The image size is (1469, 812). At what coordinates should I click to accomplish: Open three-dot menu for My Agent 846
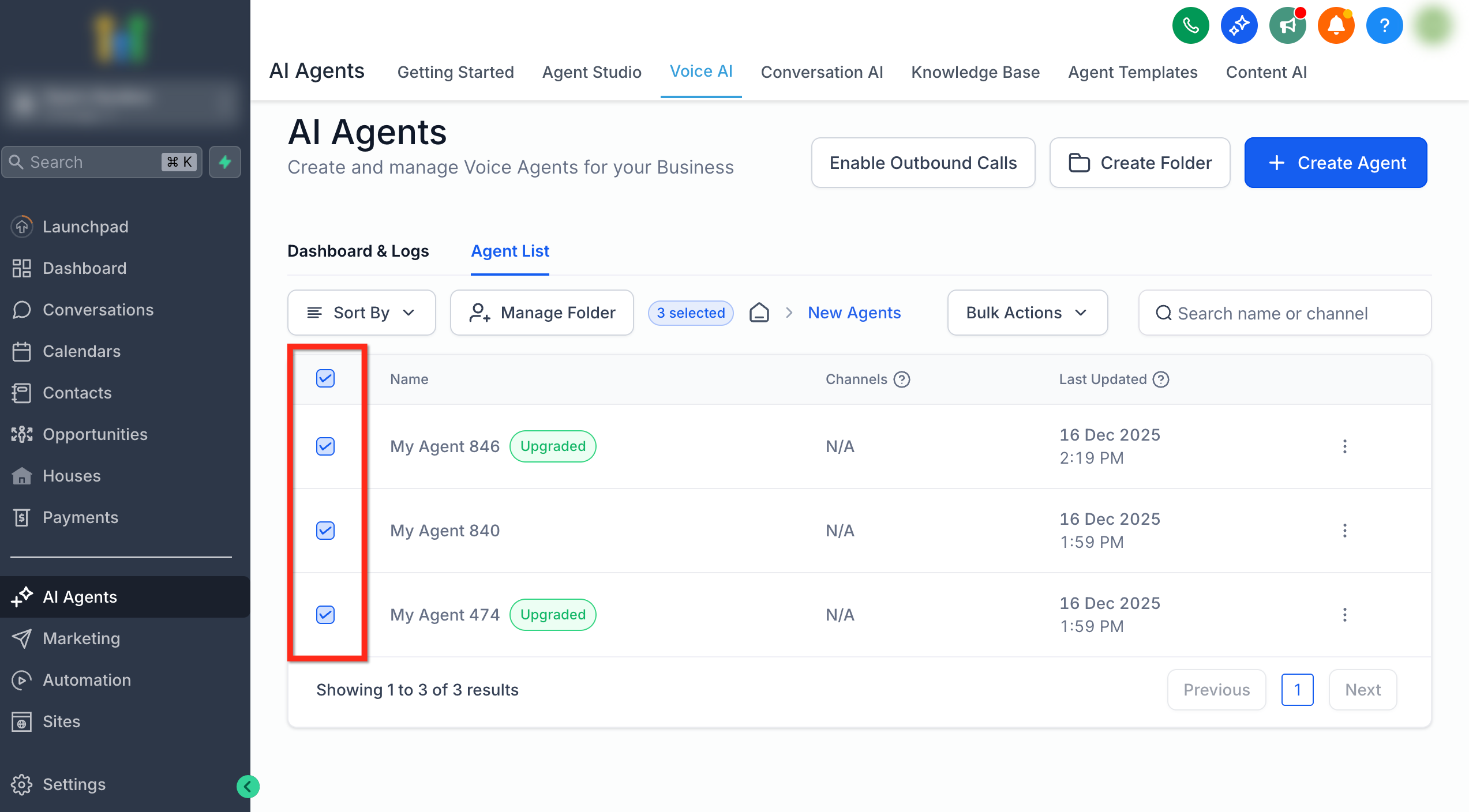[x=1344, y=446]
